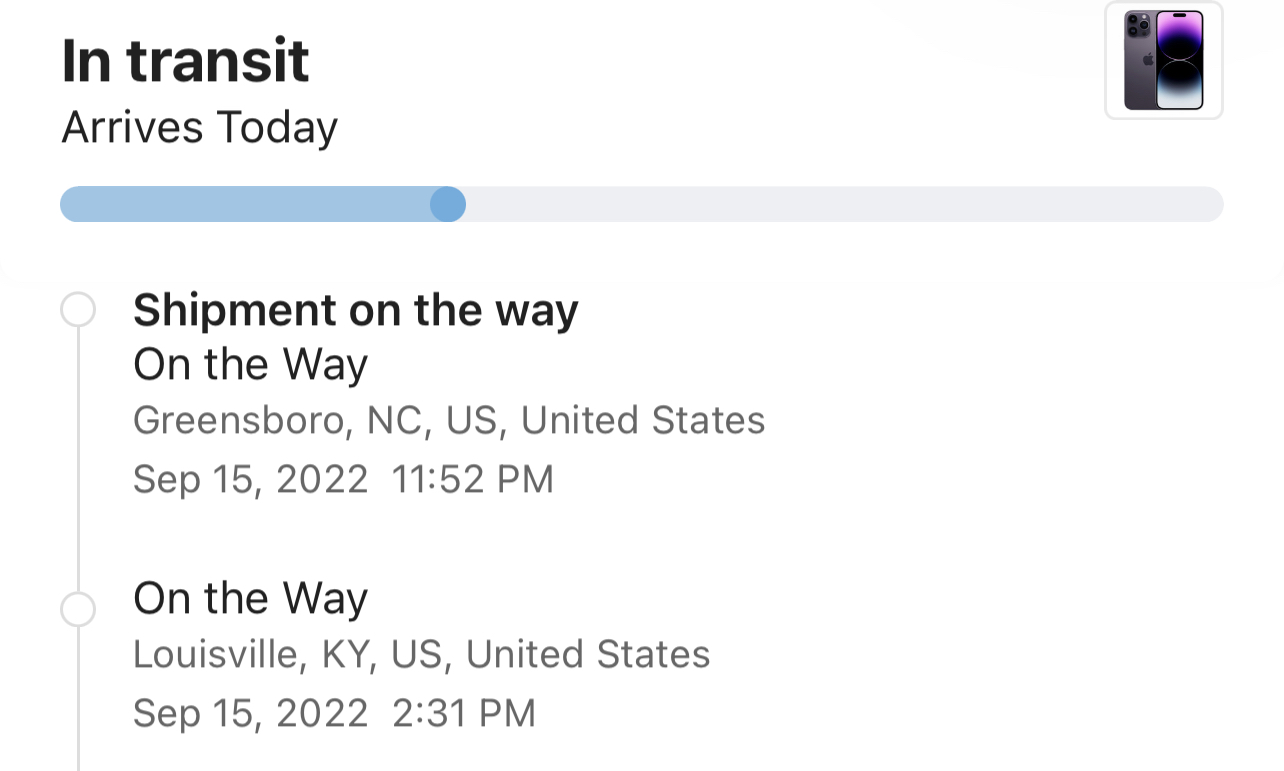1284x771 pixels.
Task: Open the iPhone product thumbnail
Action: click(1163, 60)
